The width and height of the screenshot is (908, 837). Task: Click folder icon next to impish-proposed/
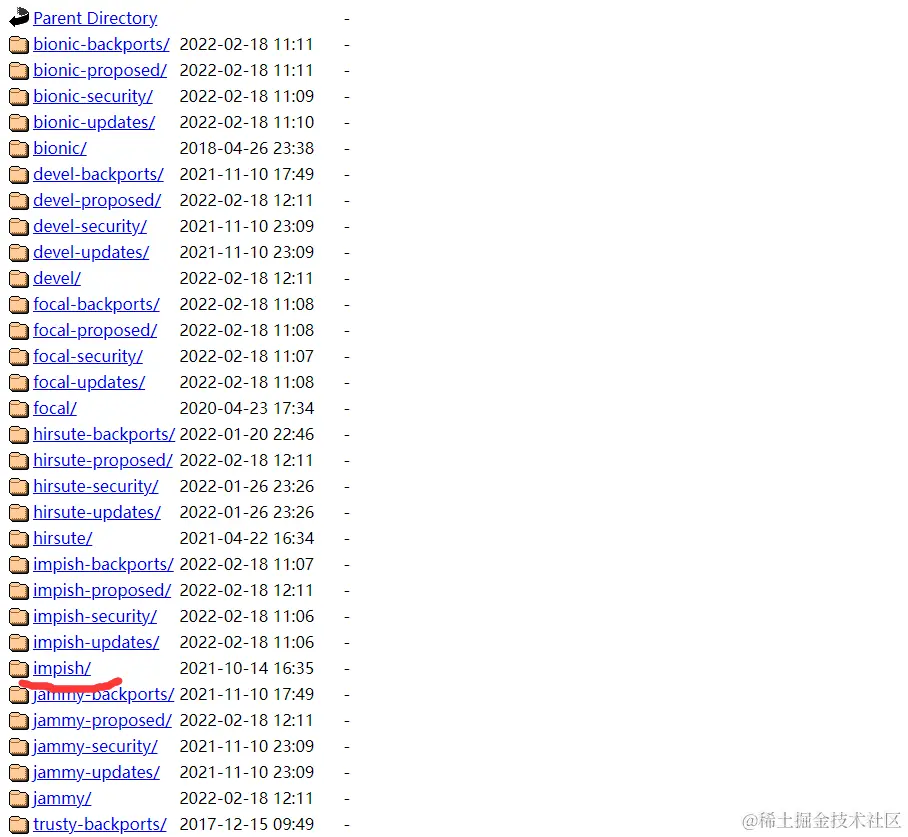(19, 591)
